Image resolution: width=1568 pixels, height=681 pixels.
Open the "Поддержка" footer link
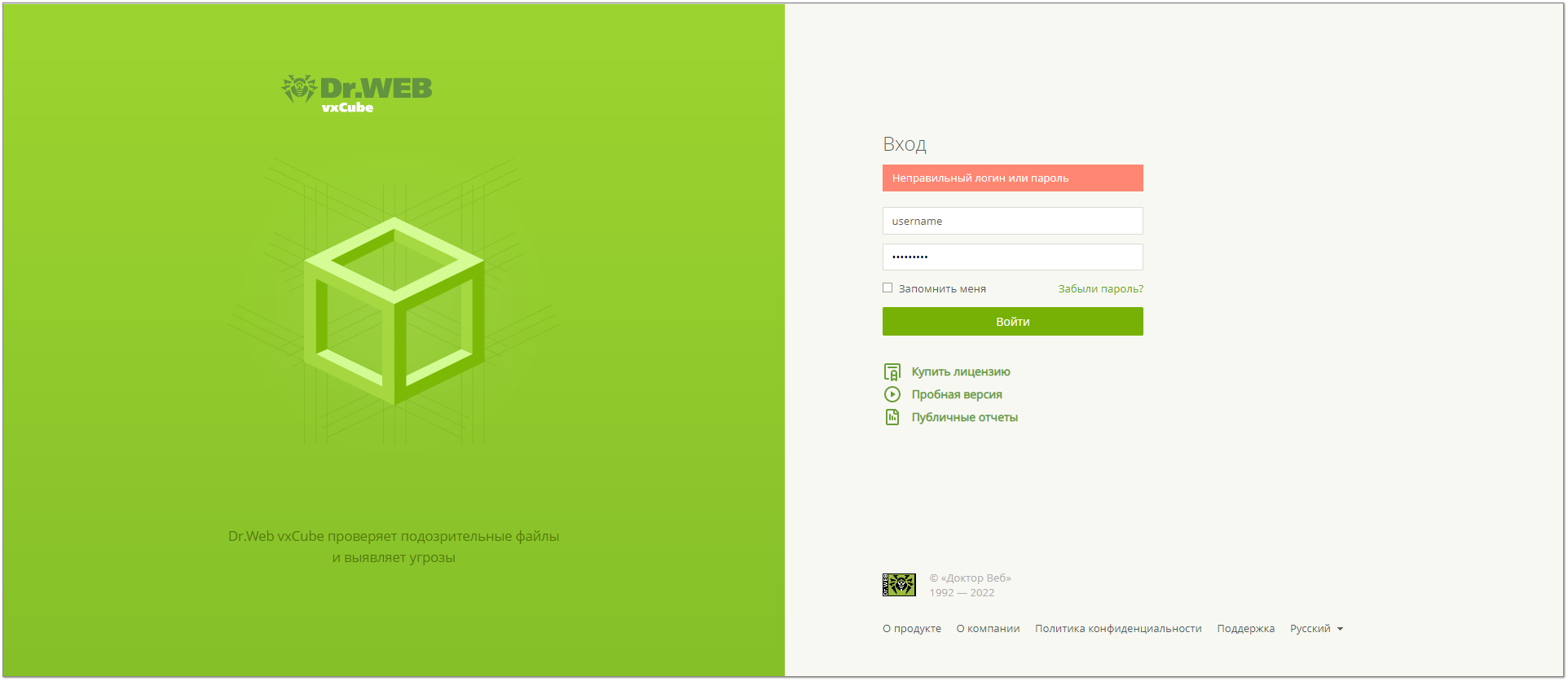point(1245,629)
